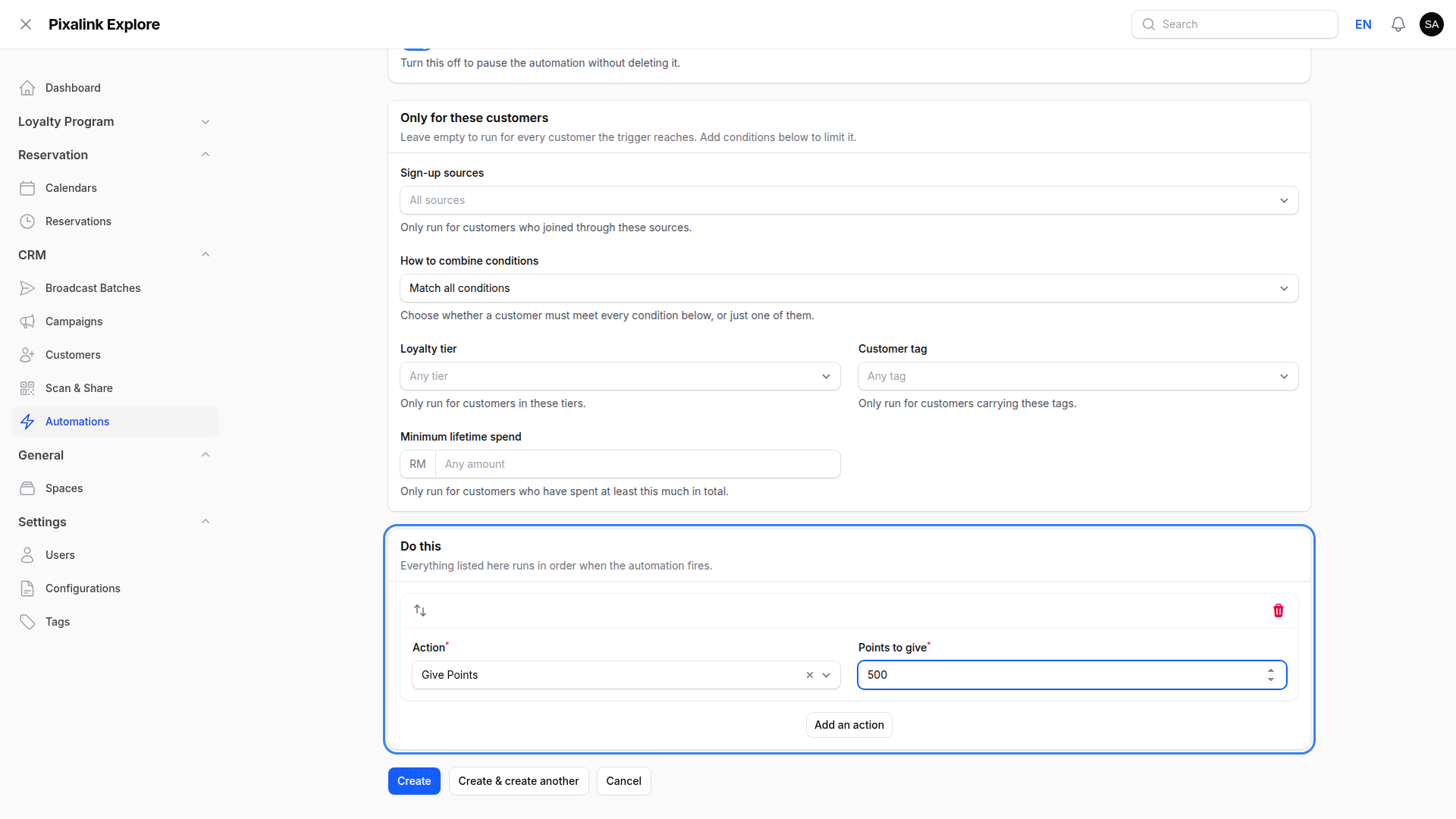Viewport: 1456px width, 819px height.
Task: Switch language via EN button
Action: (x=1363, y=24)
